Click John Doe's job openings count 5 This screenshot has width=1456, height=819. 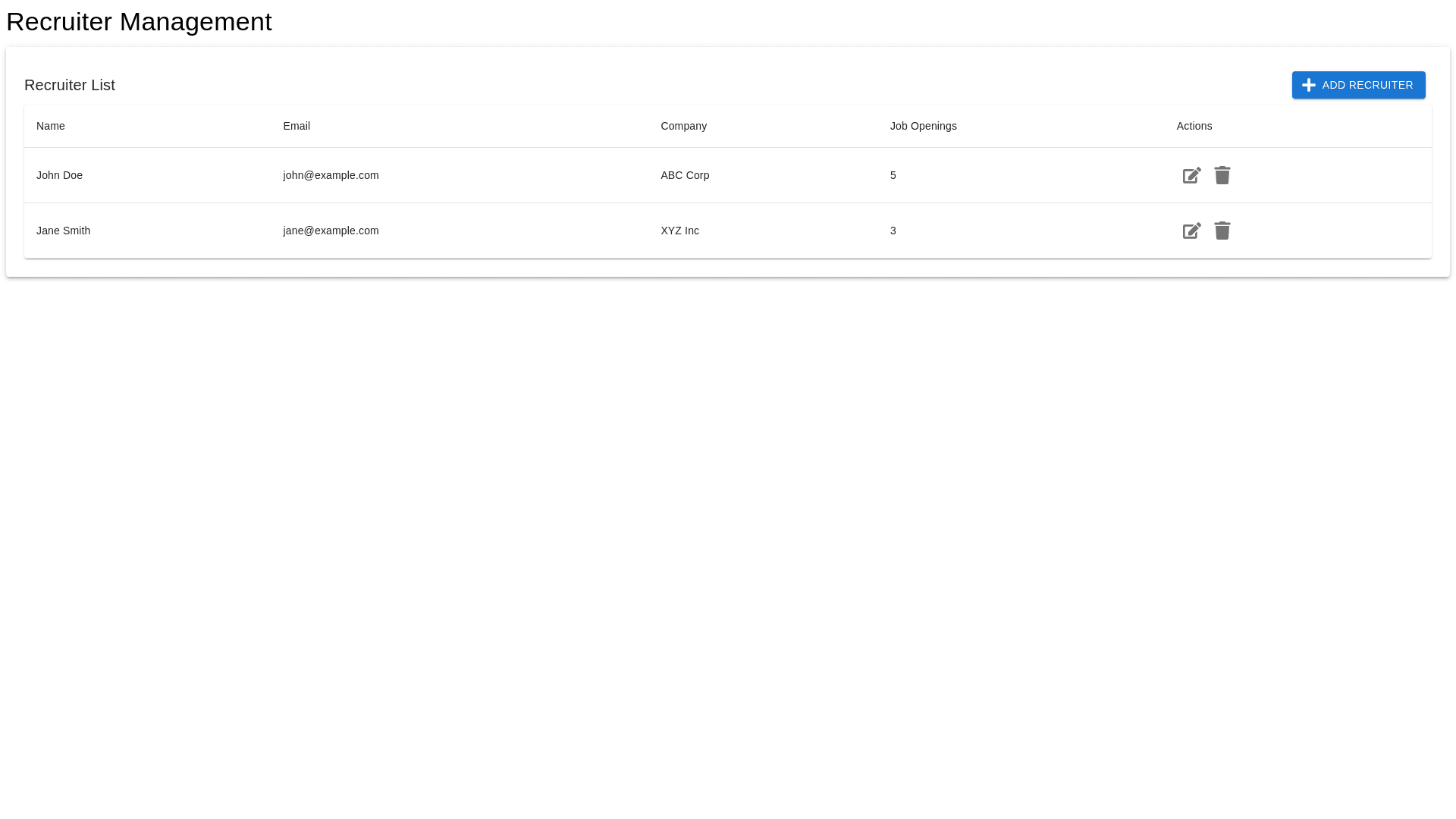(893, 175)
